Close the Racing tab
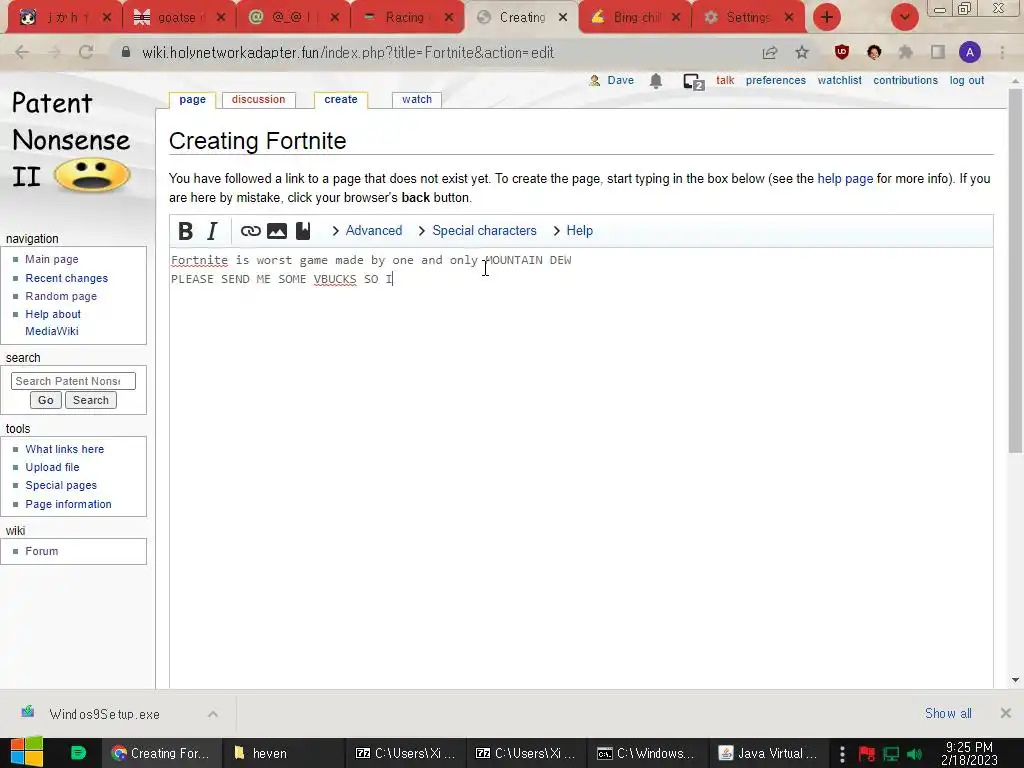 pyautogui.click(x=449, y=18)
